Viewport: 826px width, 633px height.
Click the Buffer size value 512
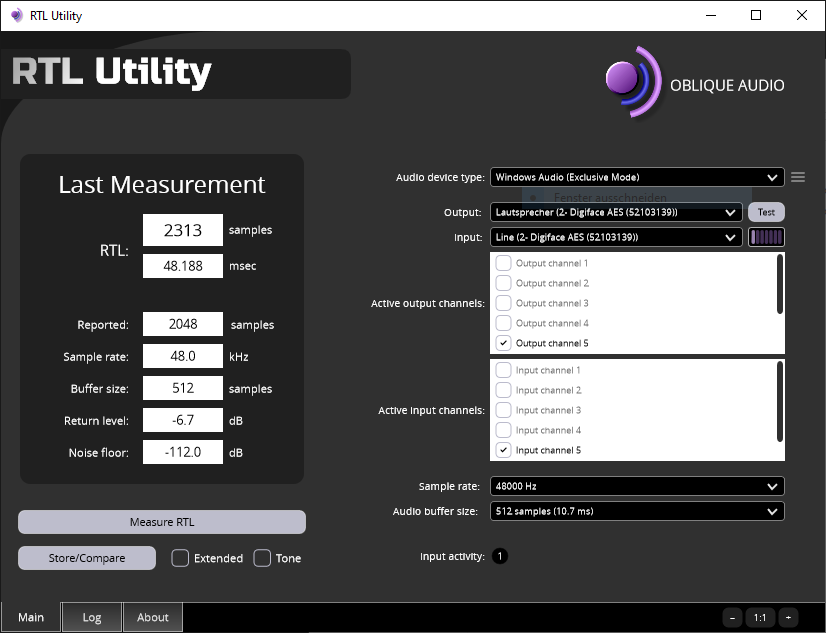[183, 388]
